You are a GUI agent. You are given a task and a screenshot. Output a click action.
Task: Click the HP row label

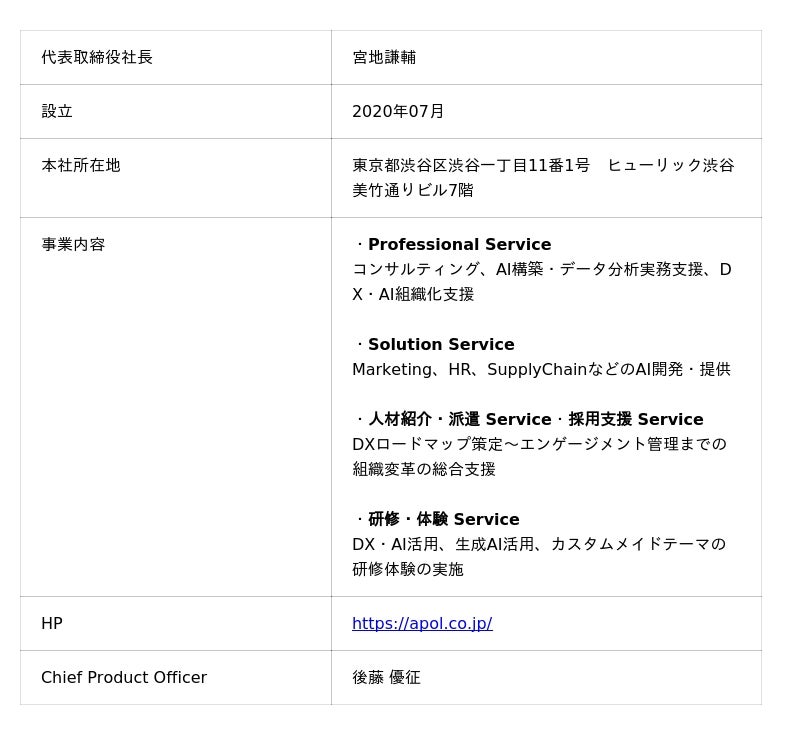(x=52, y=624)
